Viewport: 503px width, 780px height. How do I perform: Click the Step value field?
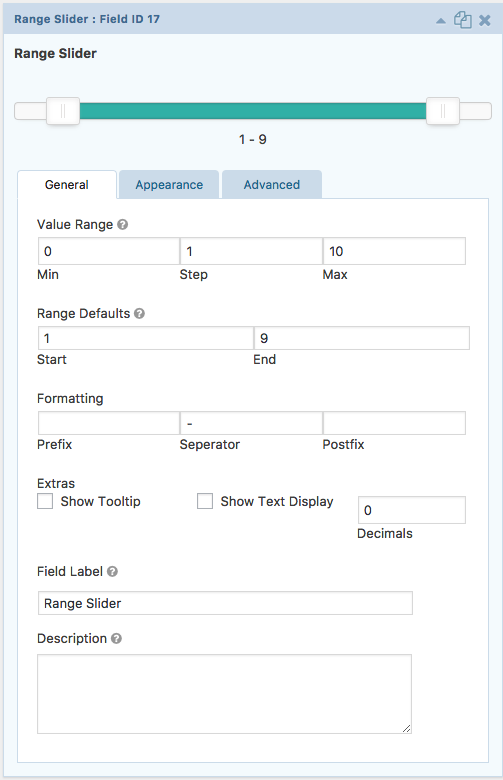(251, 251)
